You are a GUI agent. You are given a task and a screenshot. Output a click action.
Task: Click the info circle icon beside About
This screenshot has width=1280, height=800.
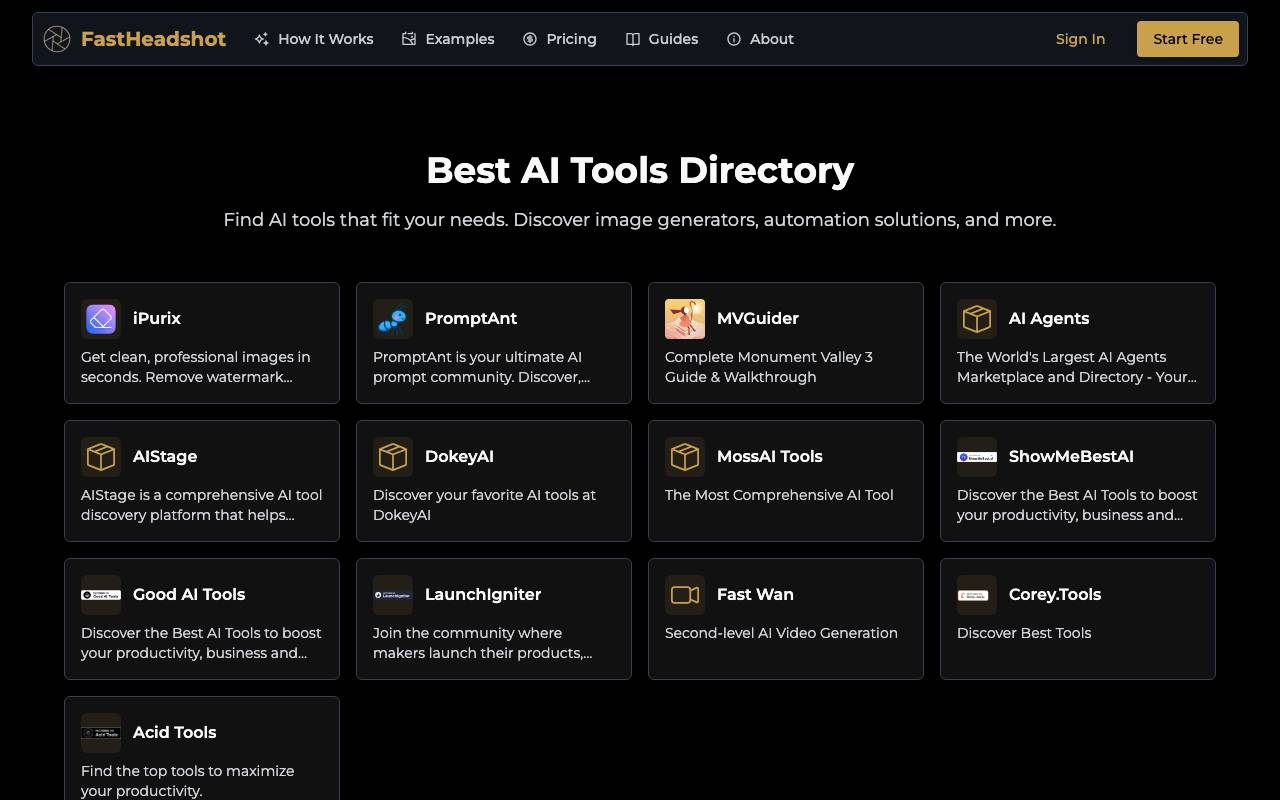[x=734, y=39]
